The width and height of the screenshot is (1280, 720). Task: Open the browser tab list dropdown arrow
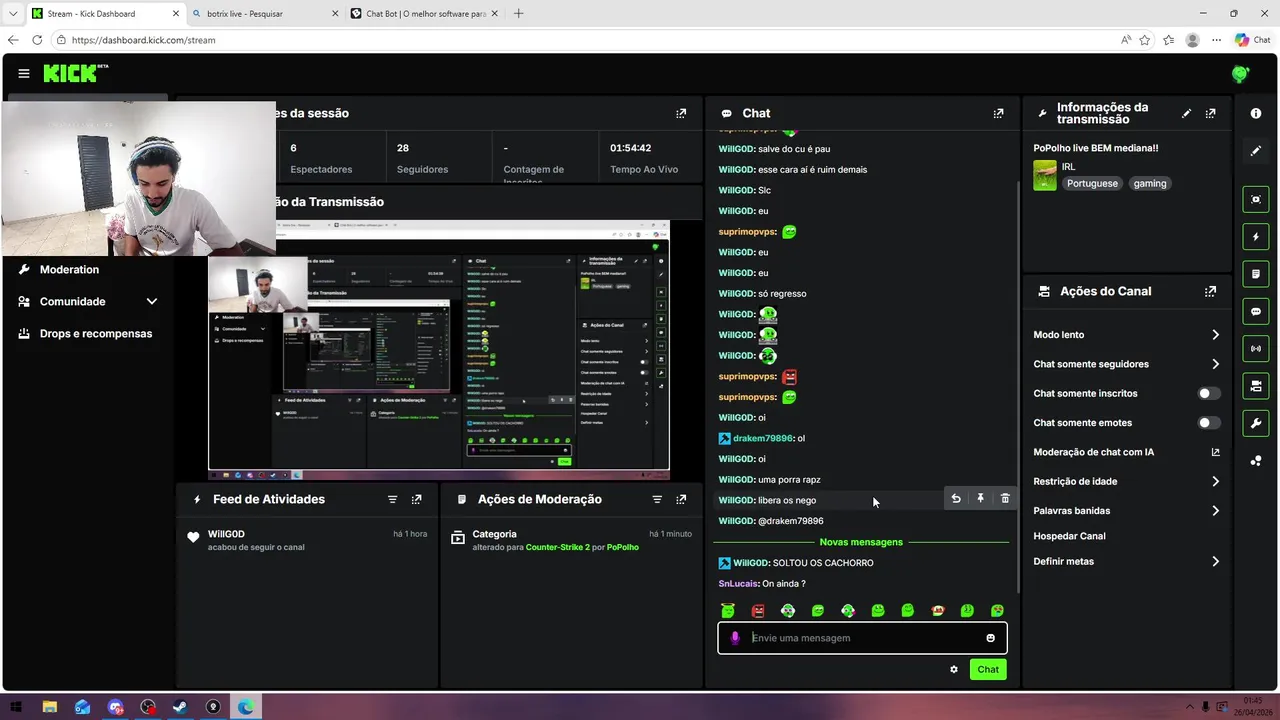click(12, 14)
